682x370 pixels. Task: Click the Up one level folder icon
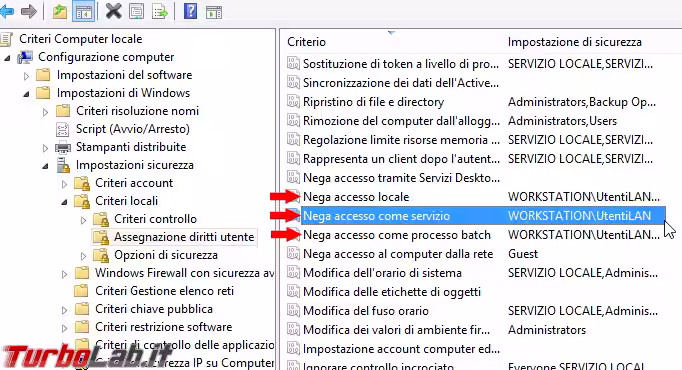(x=60, y=12)
